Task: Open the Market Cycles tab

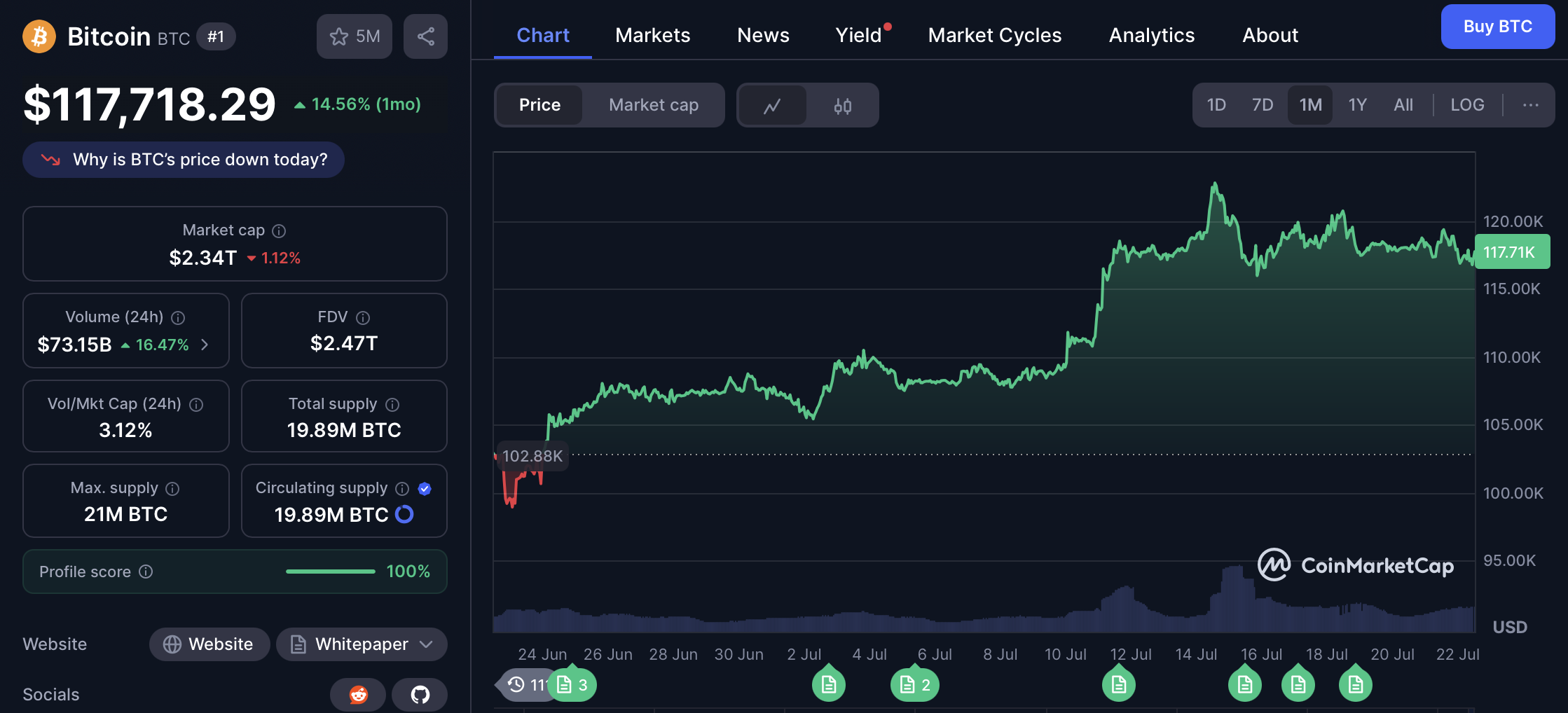Action: (995, 35)
